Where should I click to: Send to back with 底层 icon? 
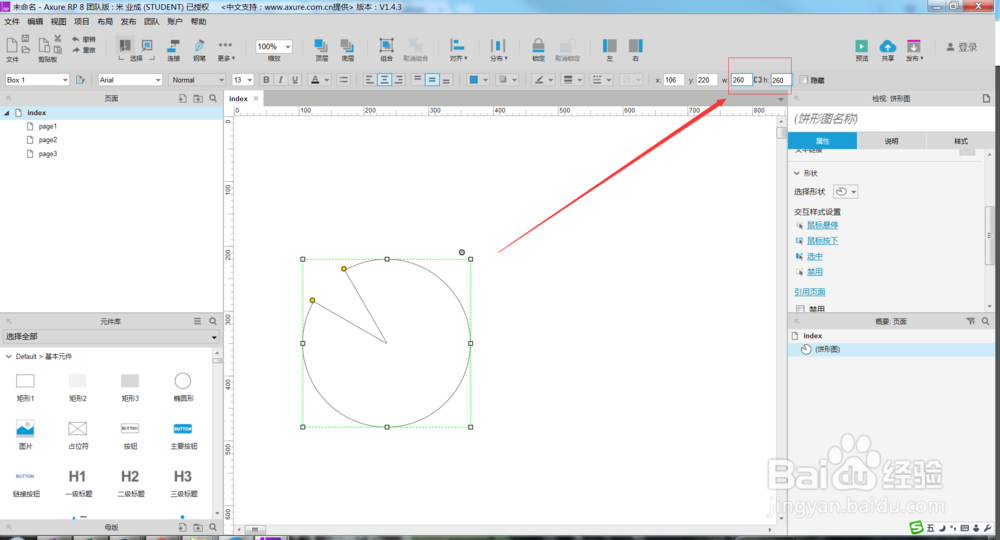[347, 45]
